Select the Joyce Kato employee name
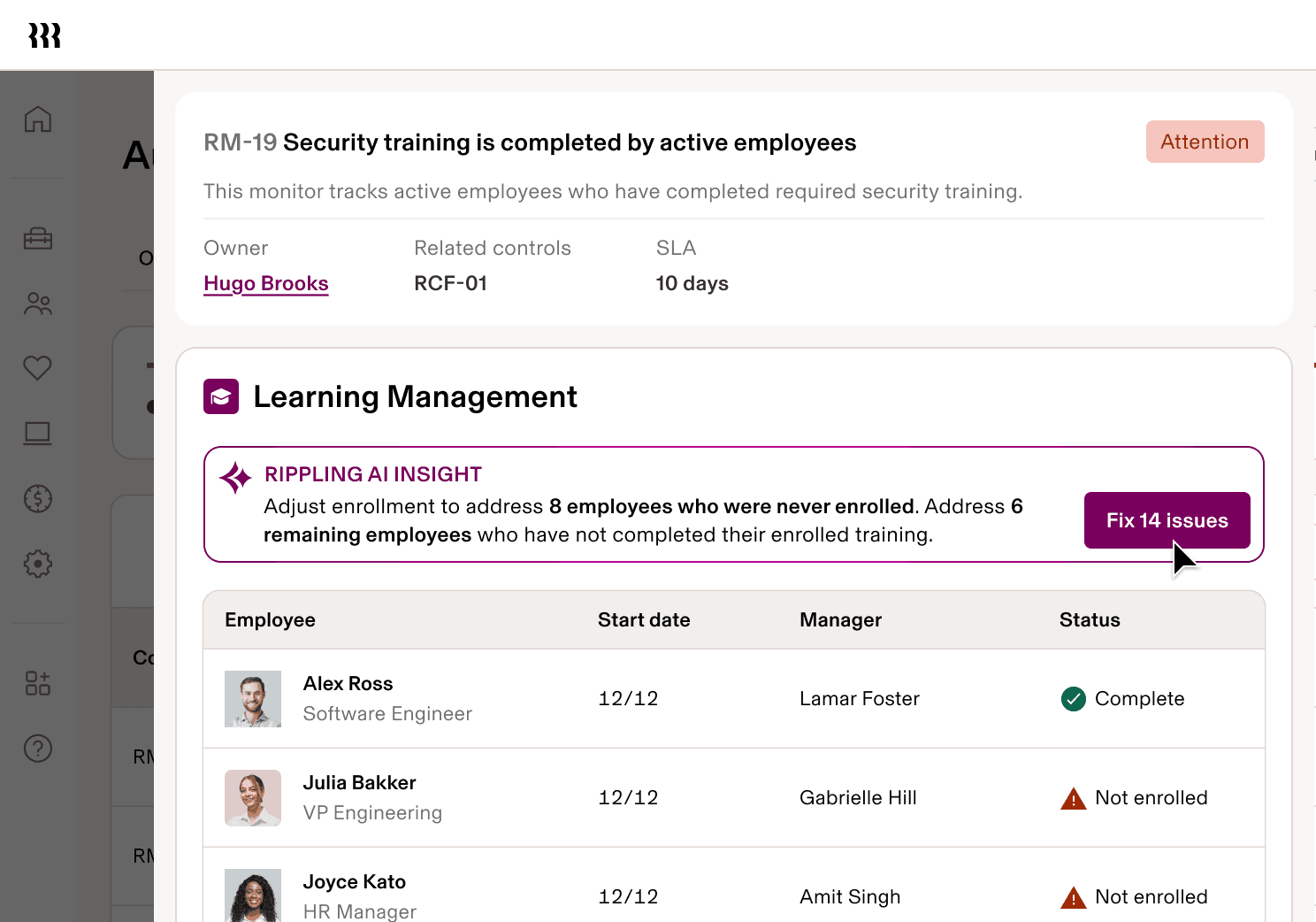The width and height of the screenshot is (1316, 922). pyautogui.click(x=354, y=881)
